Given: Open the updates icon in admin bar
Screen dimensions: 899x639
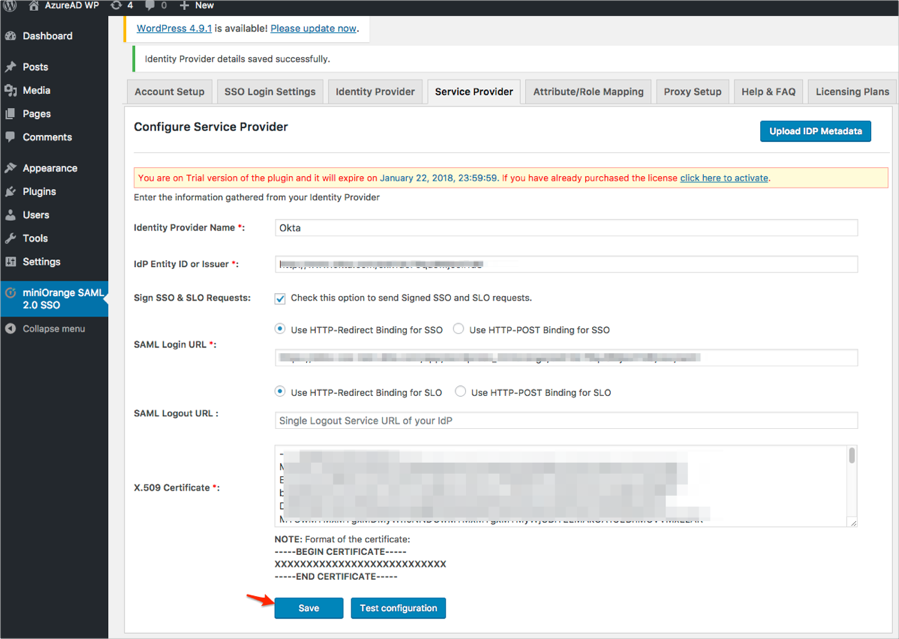Looking at the screenshot, I should (116, 6).
